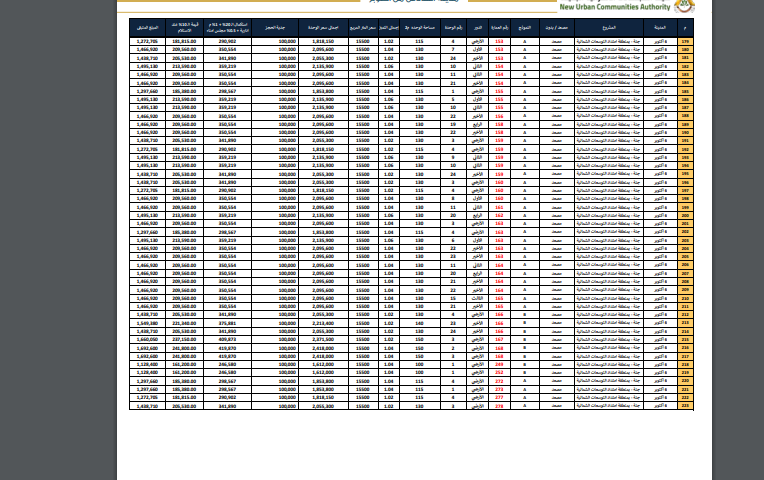
Task: Click the New Urban Communities Authority title
Action: [615, 7]
